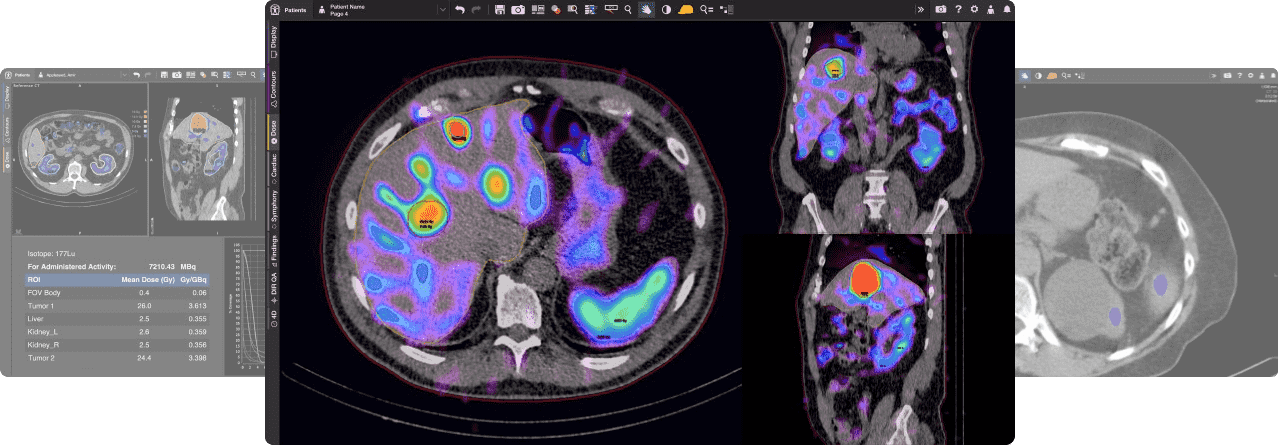Screen dimensions: 1278x445
Task: Click the grid settings icon in toolbar
Action: click(x=589, y=9)
